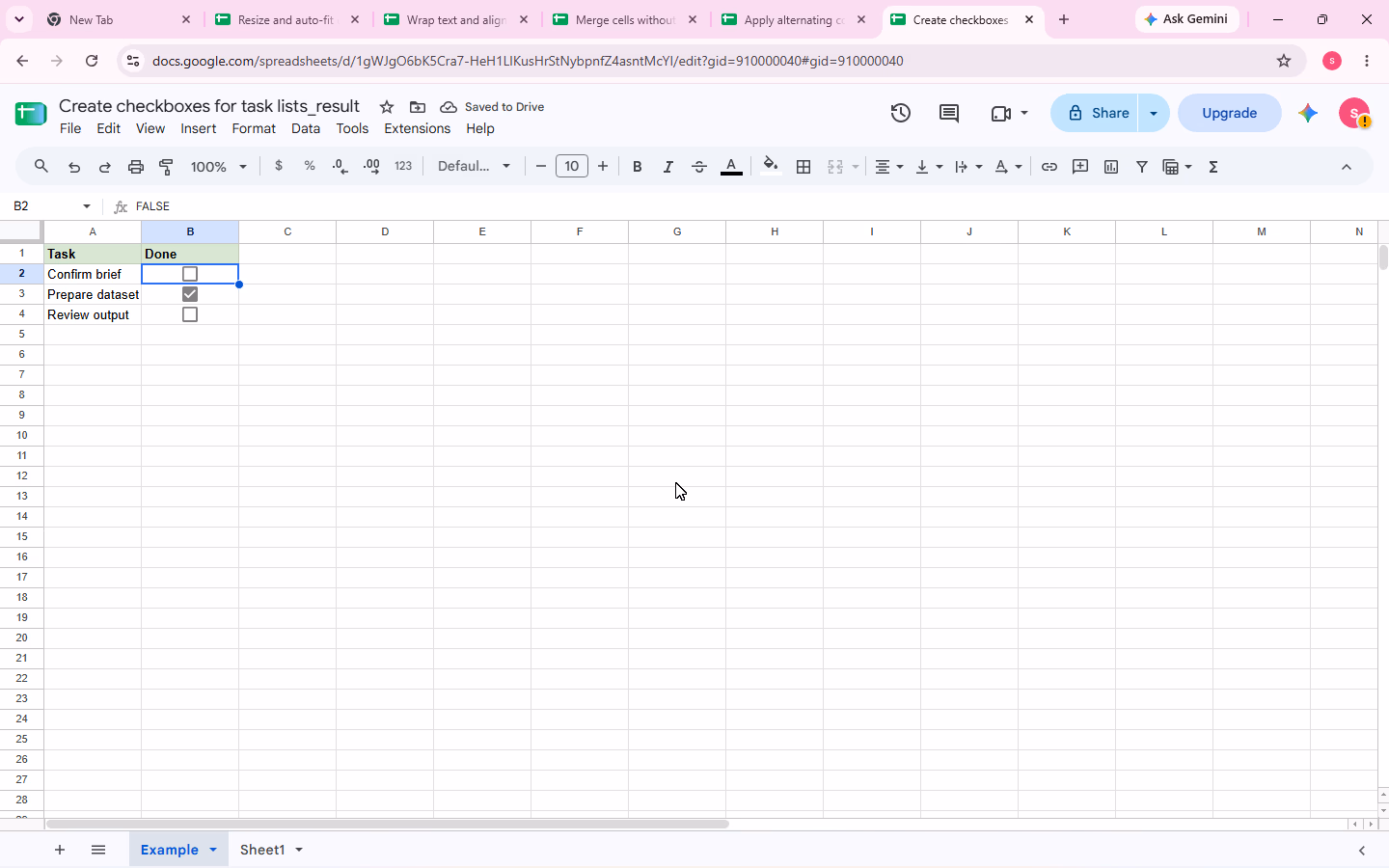Open the text color picker
This screenshot has width=1389, height=868.
pos(731,167)
